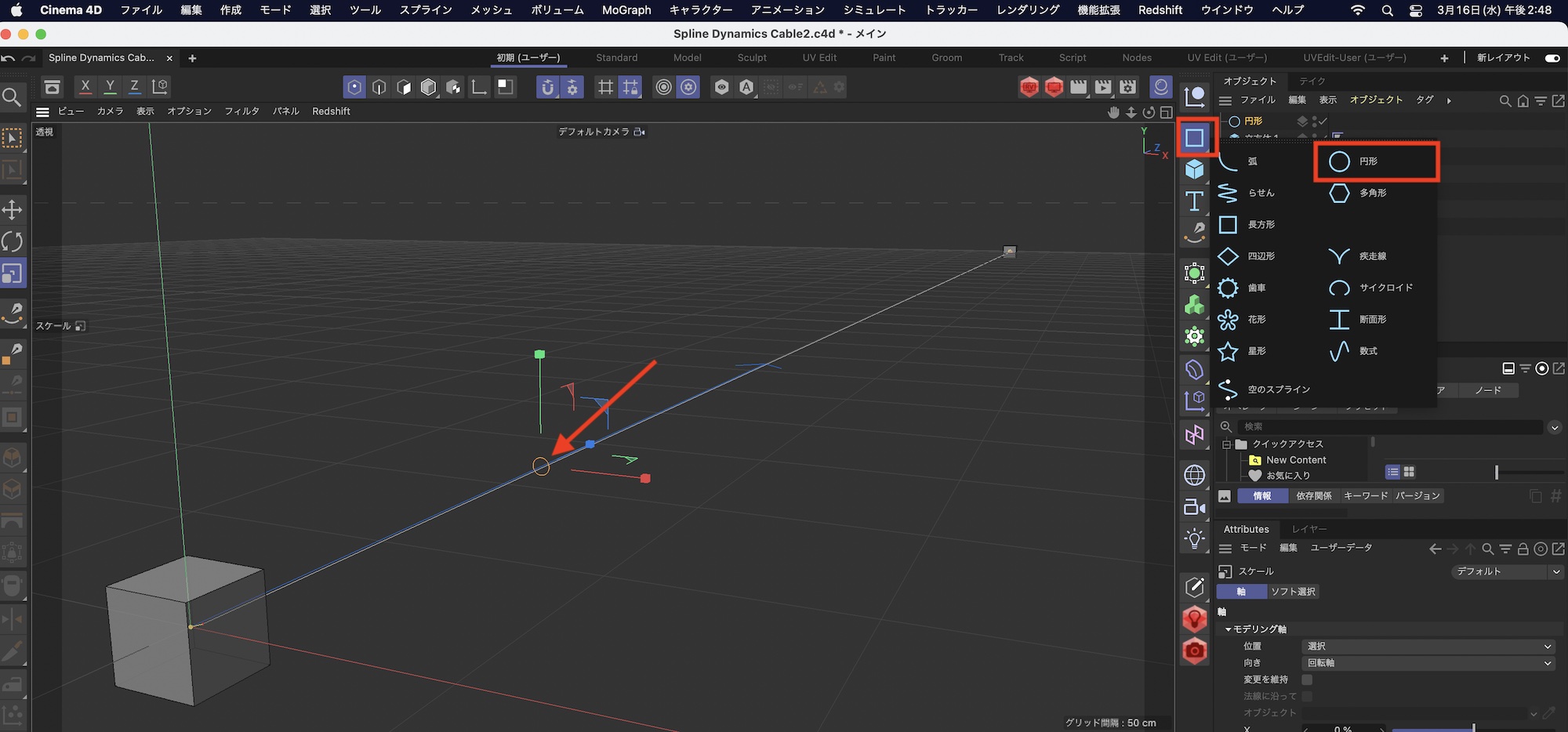Click the ソフト選択 button
Image resolution: width=1568 pixels, height=732 pixels.
[1293, 592]
